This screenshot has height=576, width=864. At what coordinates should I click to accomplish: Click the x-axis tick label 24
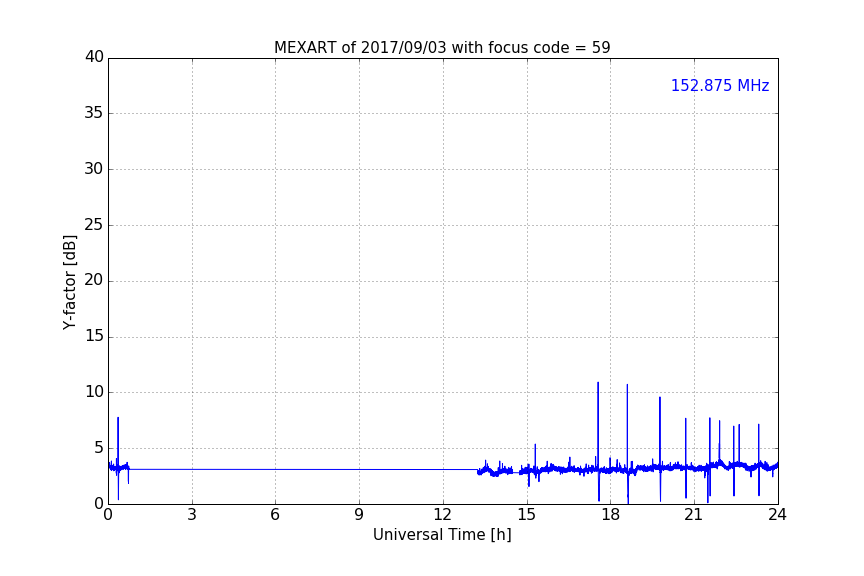point(777,515)
